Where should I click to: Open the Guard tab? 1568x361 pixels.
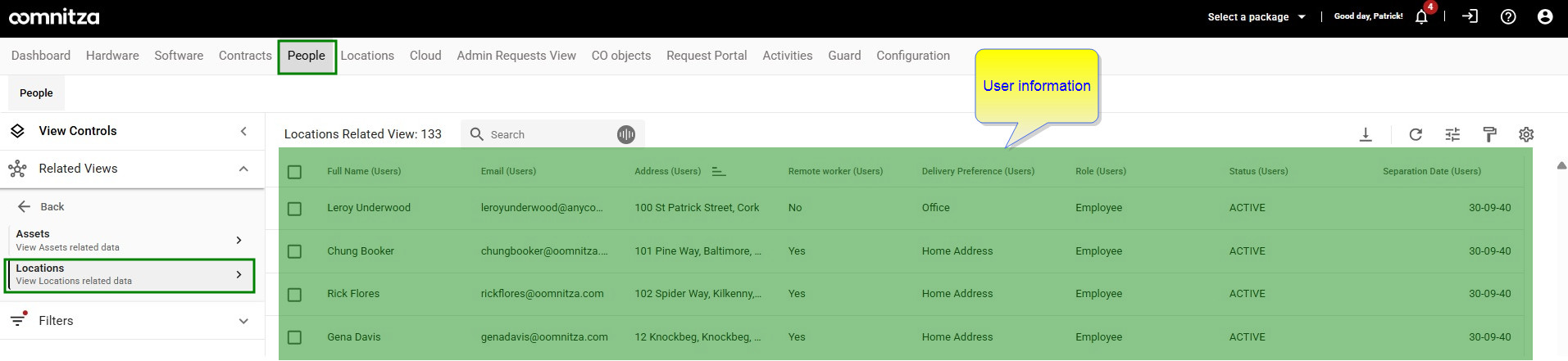click(844, 56)
